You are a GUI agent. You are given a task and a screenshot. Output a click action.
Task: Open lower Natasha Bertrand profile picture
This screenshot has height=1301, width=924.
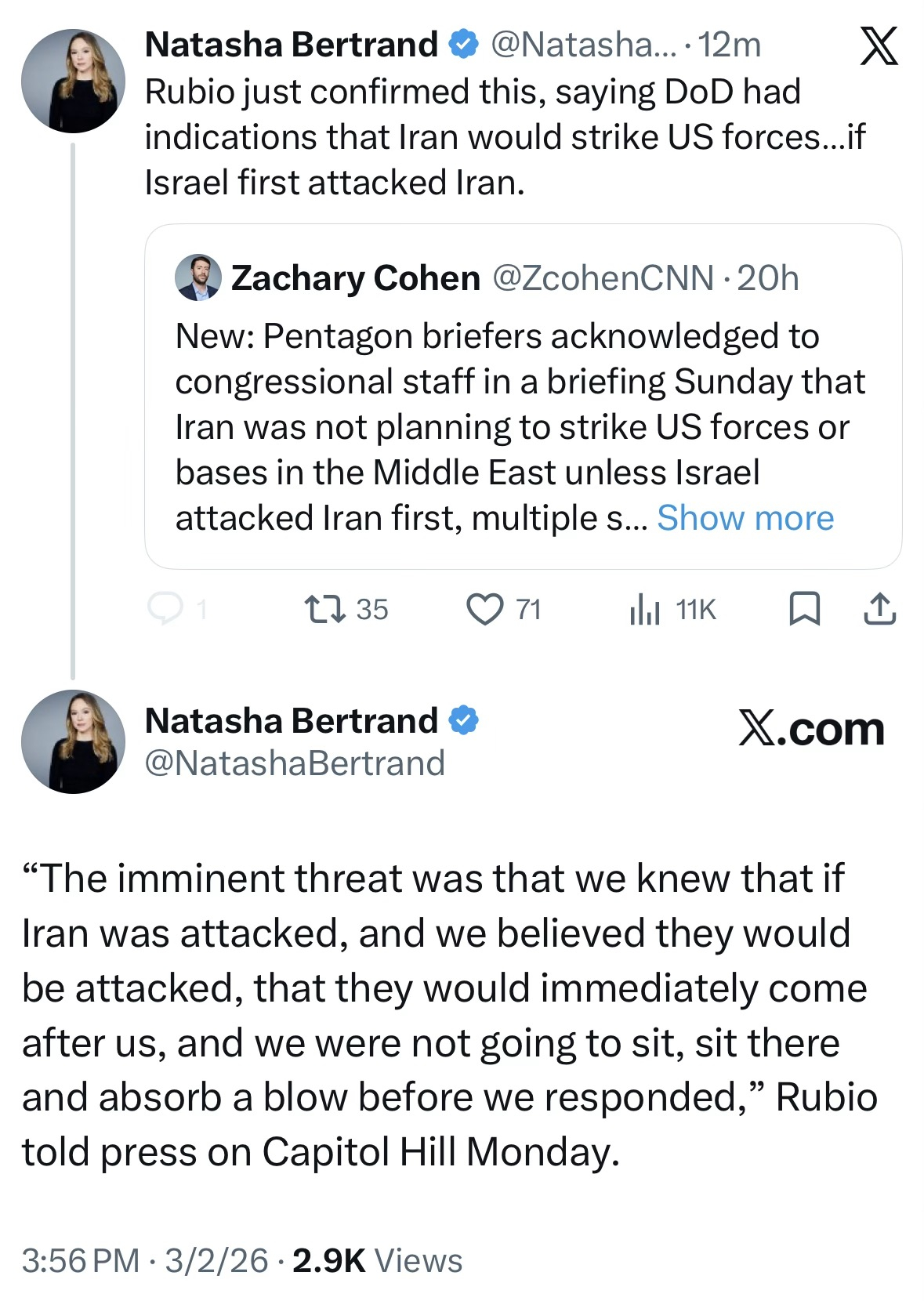pos(73,741)
